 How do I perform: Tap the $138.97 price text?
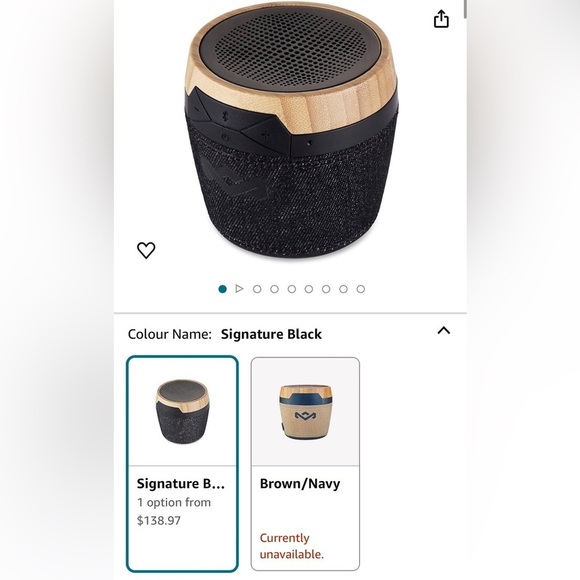(159, 520)
